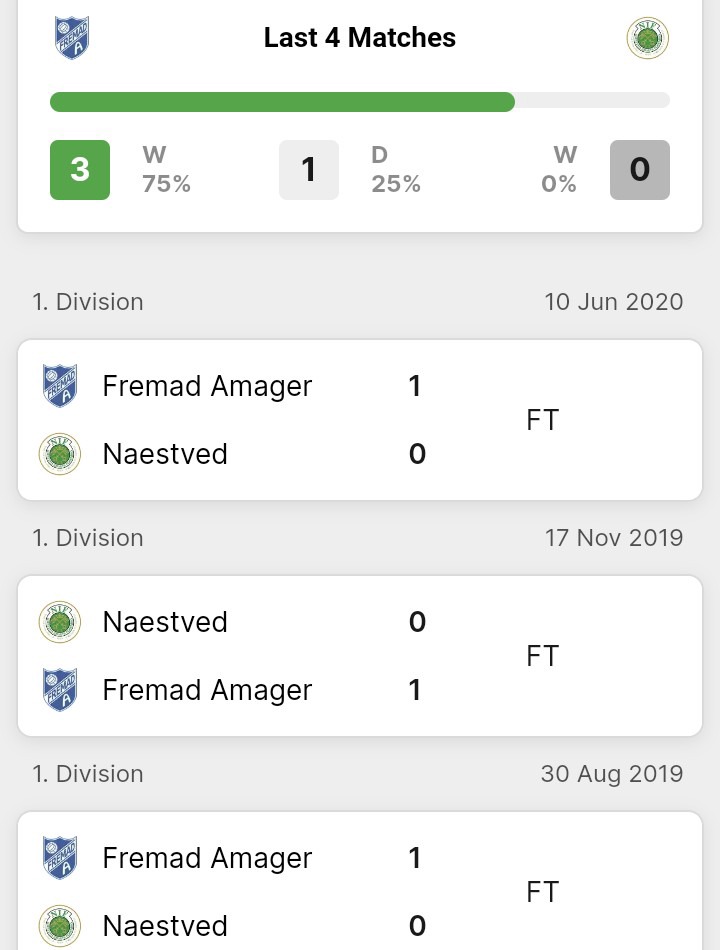Tap Naestved logo in 17 Nov 2019 match
This screenshot has height=950, width=720.
coord(60,622)
